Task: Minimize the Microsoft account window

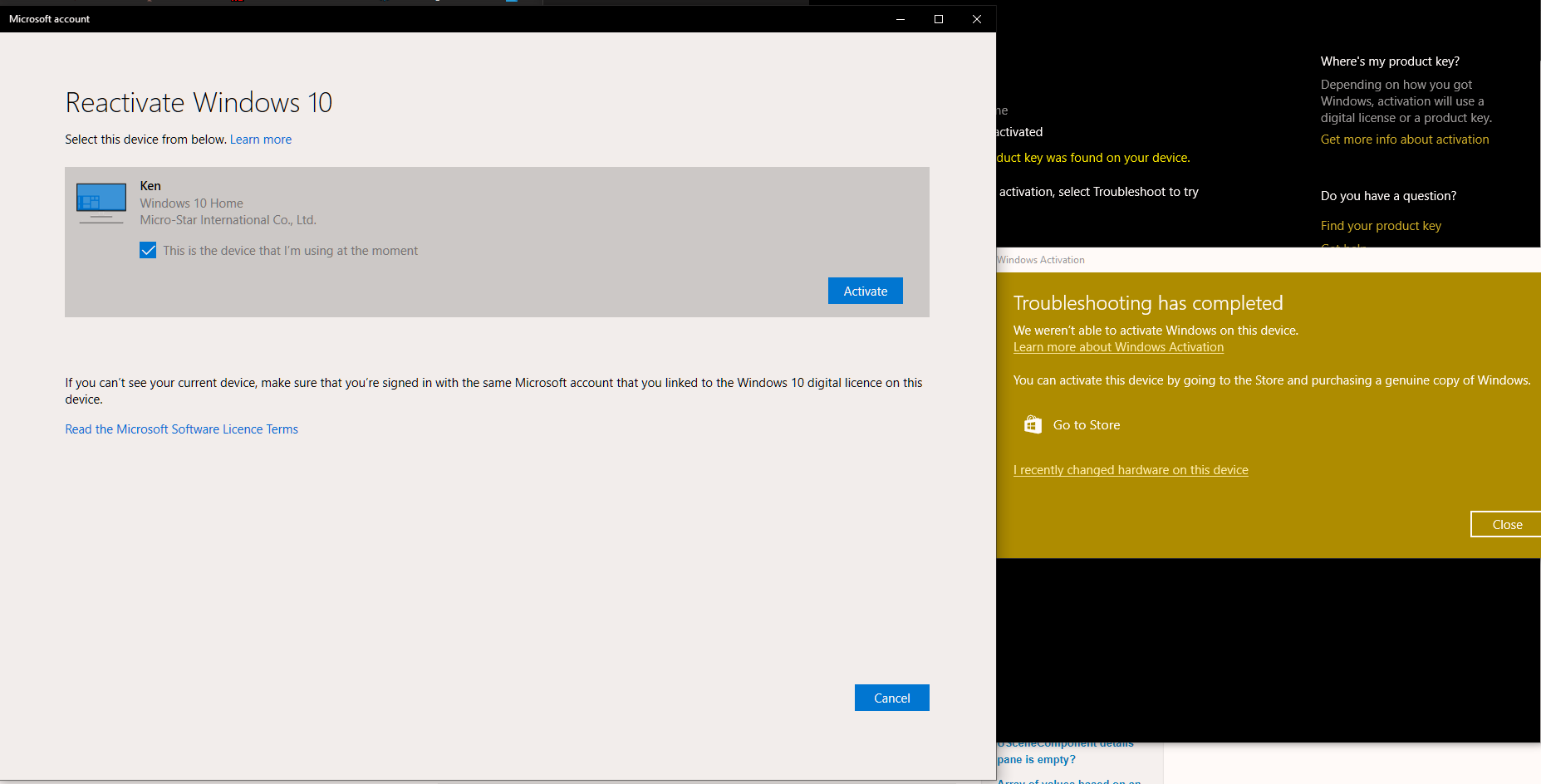Action: point(901,19)
